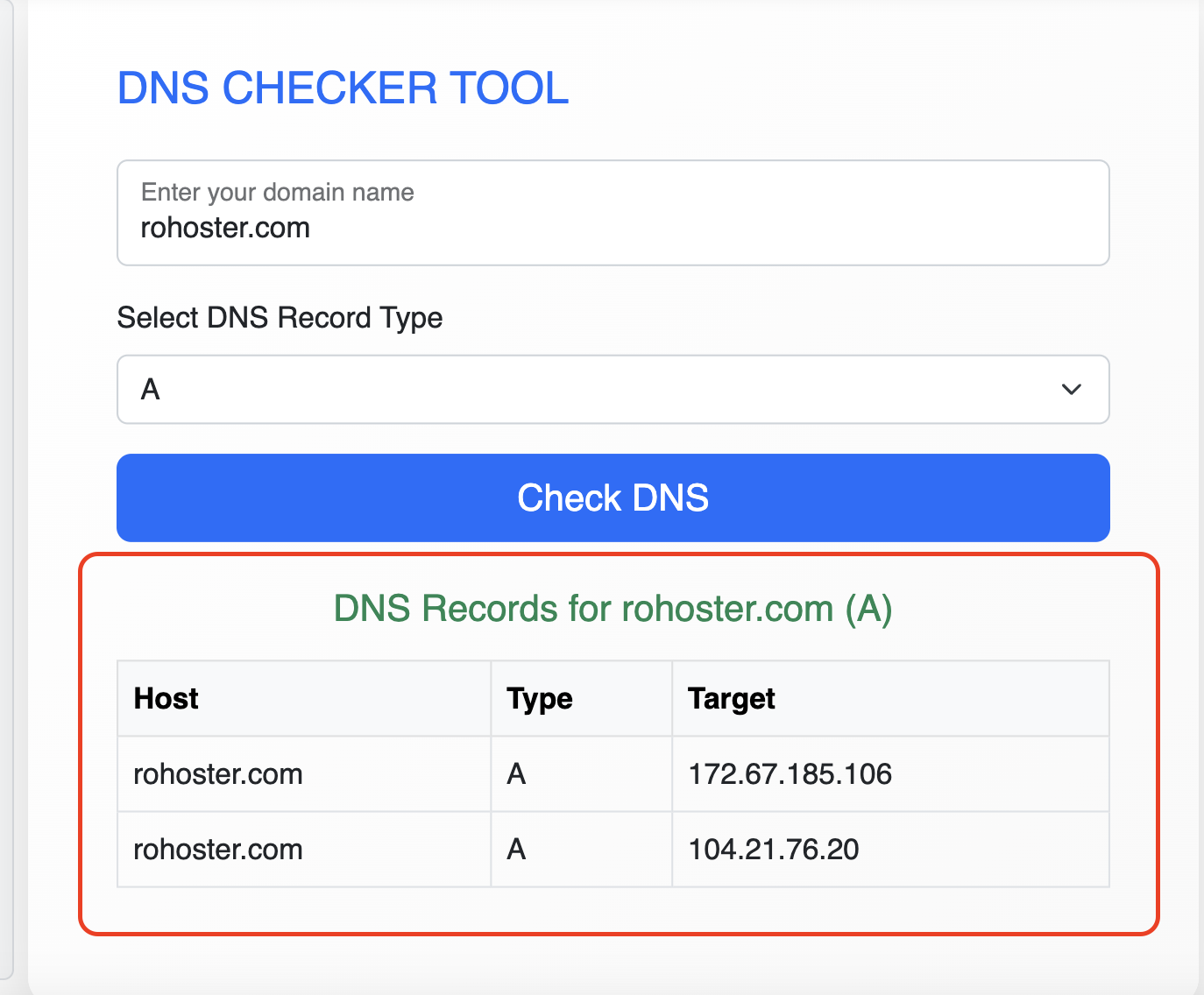
Task: Click the 172.67.185.106 target address
Action: [x=790, y=774]
